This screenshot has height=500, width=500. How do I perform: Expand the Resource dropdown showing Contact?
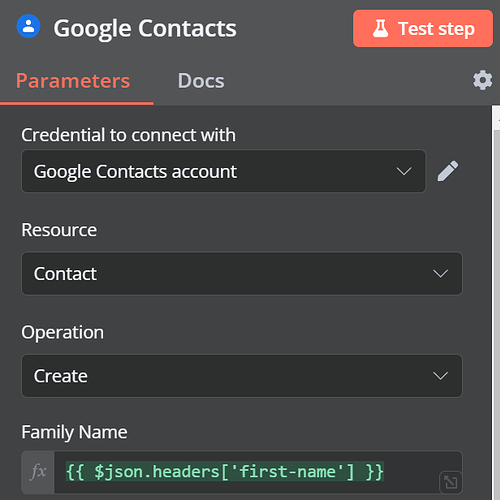[242, 274]
